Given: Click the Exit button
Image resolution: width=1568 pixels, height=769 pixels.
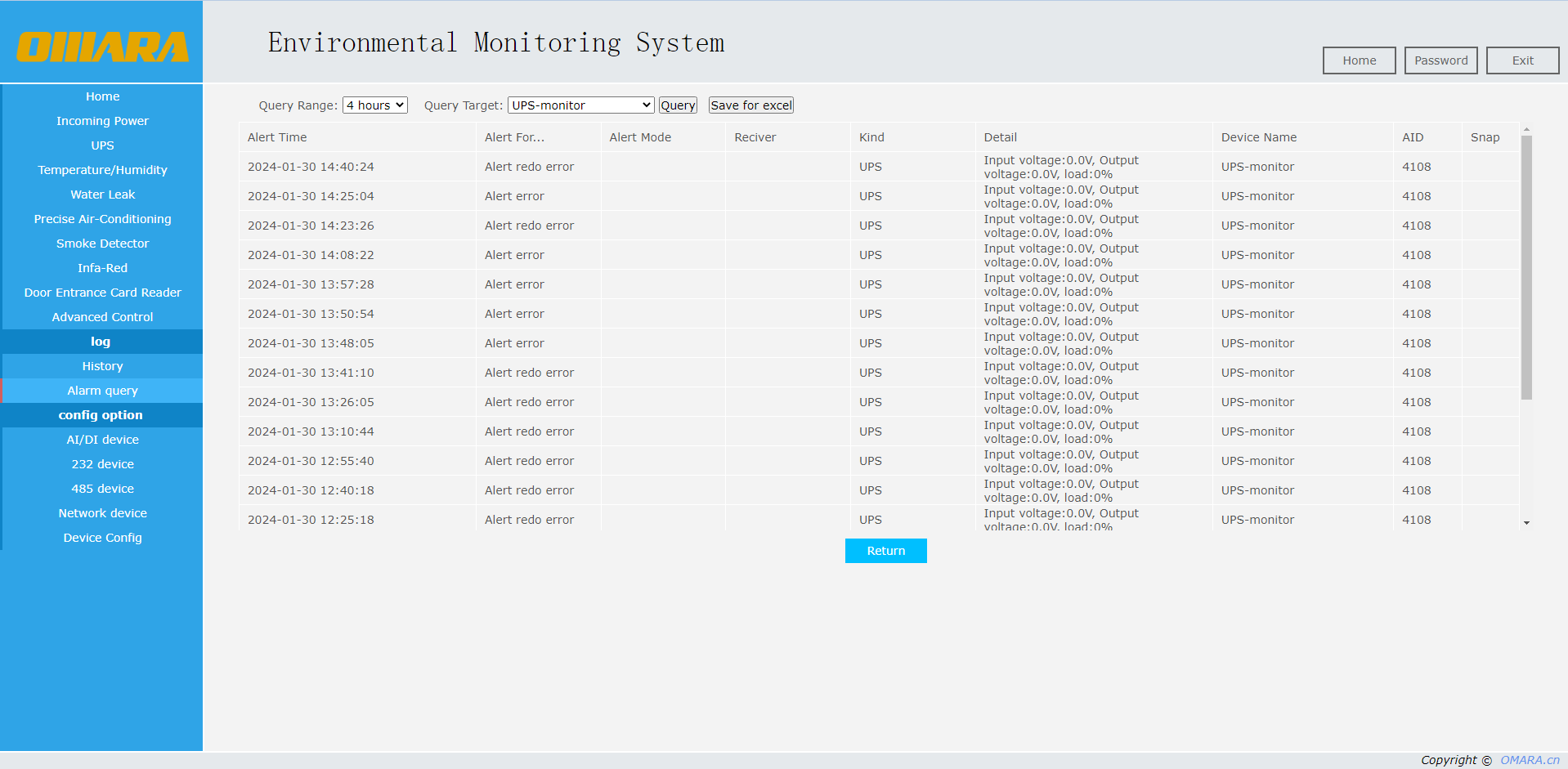Looking at the screenshot, I should pos(1522,60).
